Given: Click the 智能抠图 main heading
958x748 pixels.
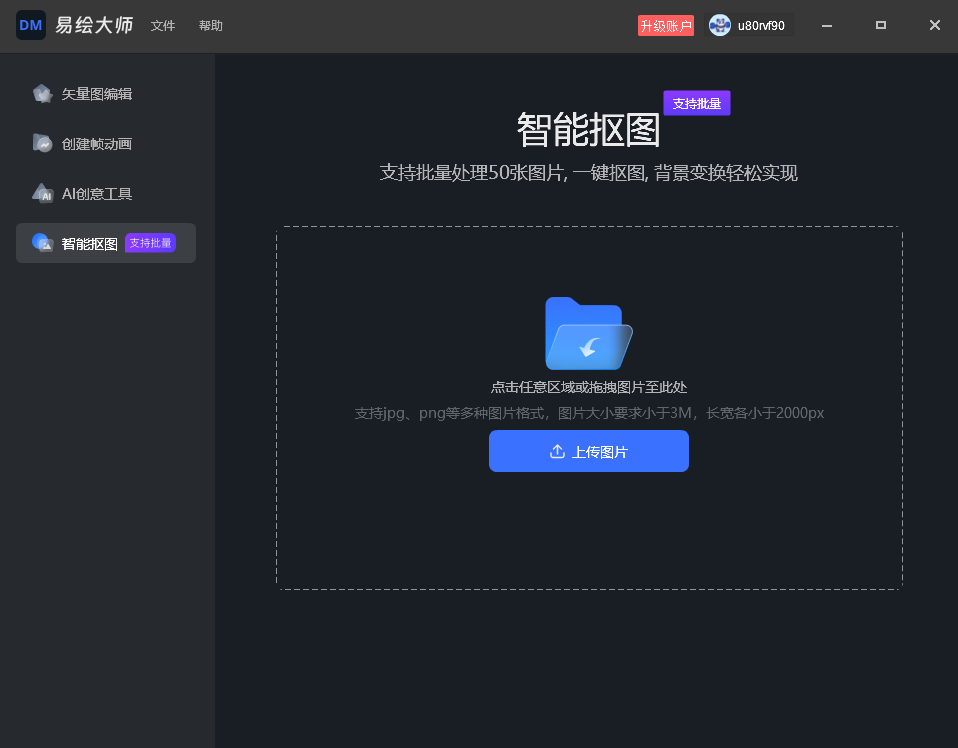Looking at the screenshot, I should tap(588, 130).
